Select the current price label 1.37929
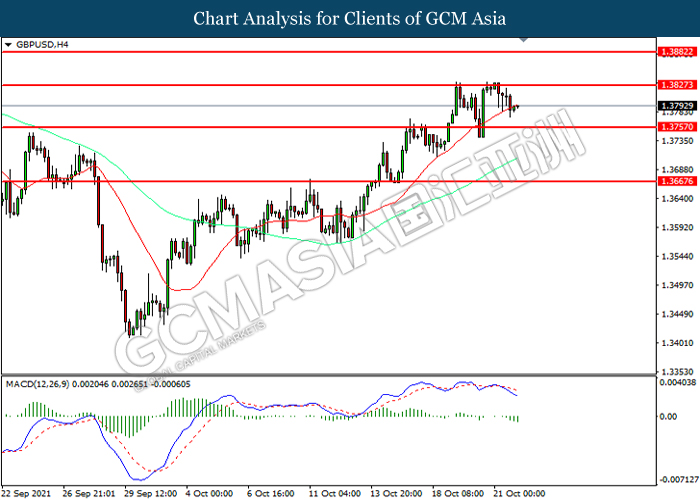Image resolution: width=700 pixels, height=500 pixels. click(x=677, y=106)
